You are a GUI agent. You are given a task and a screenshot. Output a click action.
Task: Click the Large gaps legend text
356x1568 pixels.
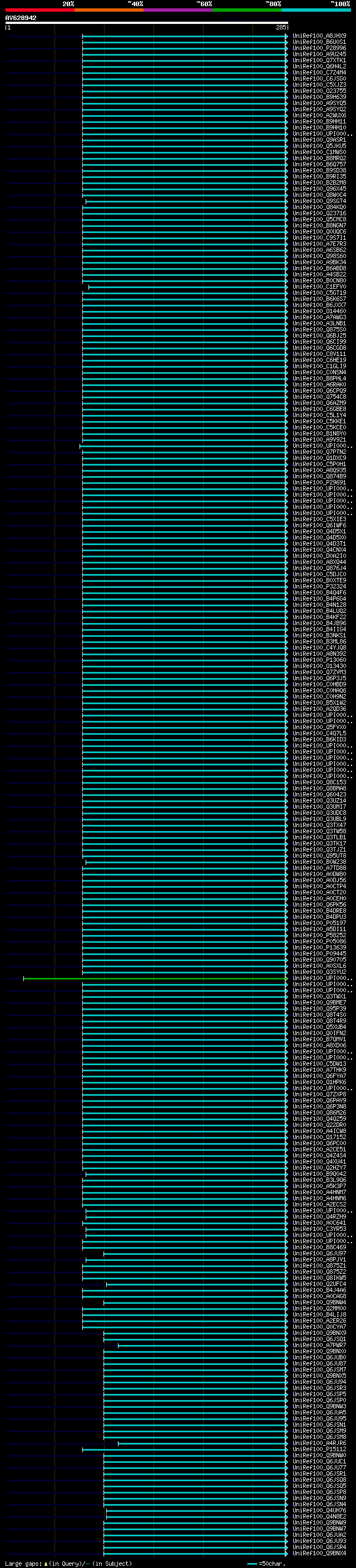69,1563
